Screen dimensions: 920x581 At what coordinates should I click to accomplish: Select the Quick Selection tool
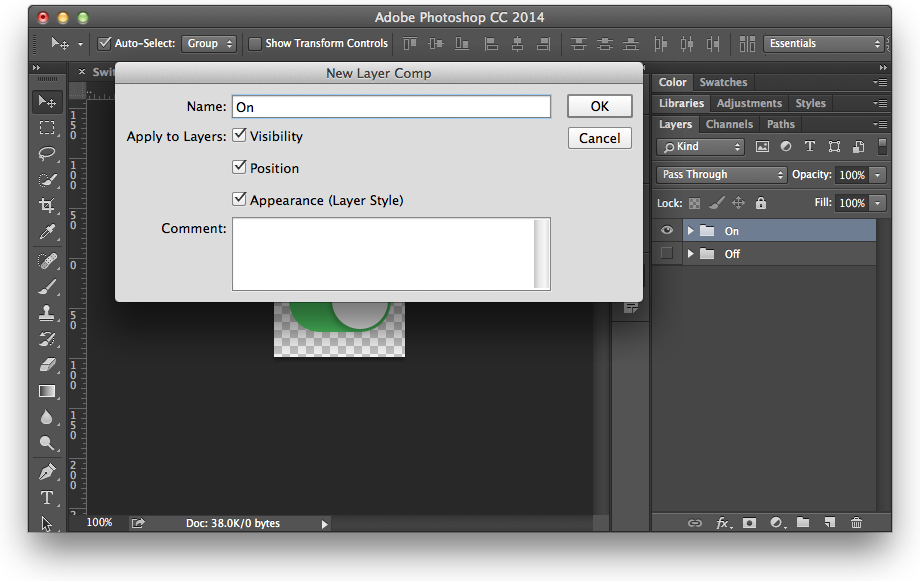tap(47, 180)
